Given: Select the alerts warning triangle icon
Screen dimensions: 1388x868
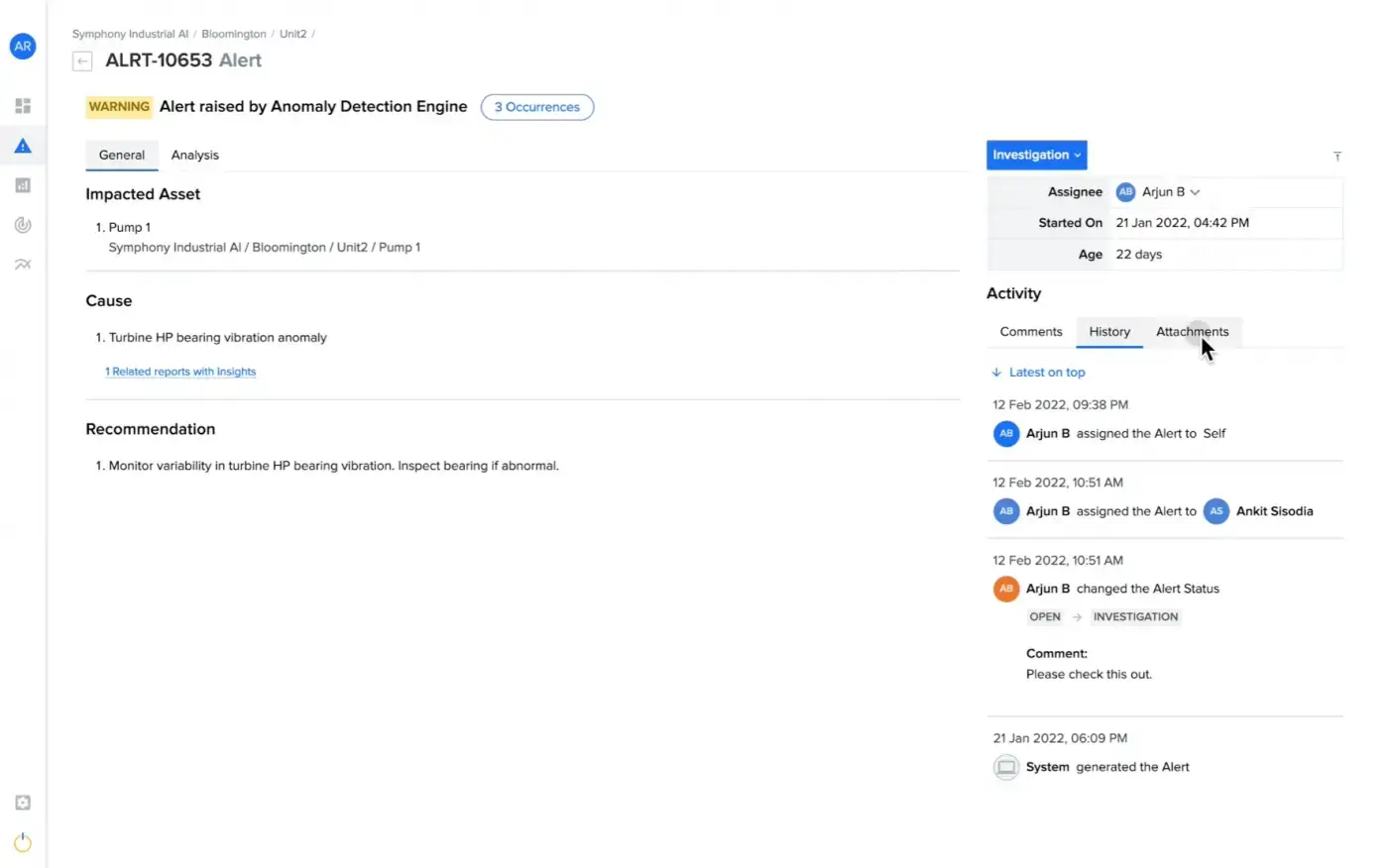Looking at the screenshot, I should pos(23,146).
